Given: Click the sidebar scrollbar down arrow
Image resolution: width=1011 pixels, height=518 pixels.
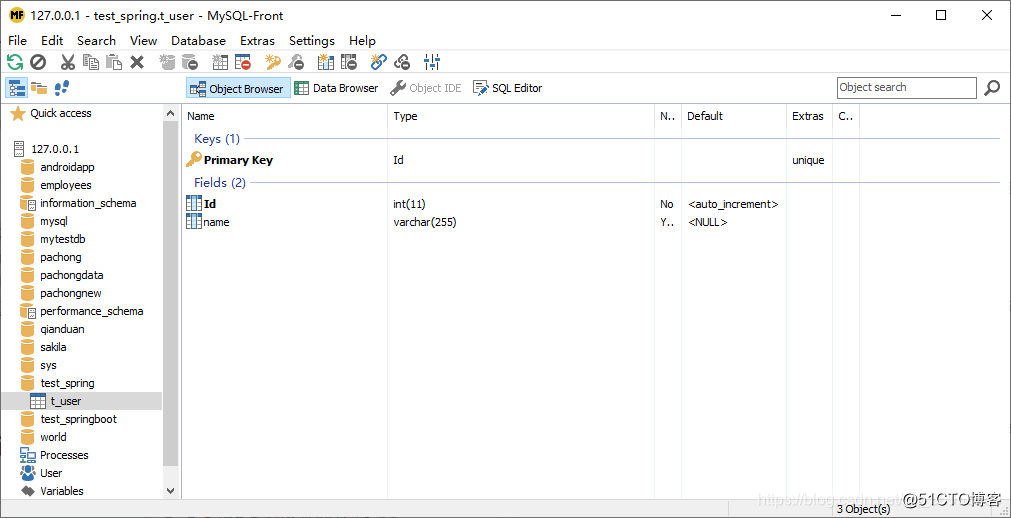Looking at the screenshot, I should coord(170,491).
